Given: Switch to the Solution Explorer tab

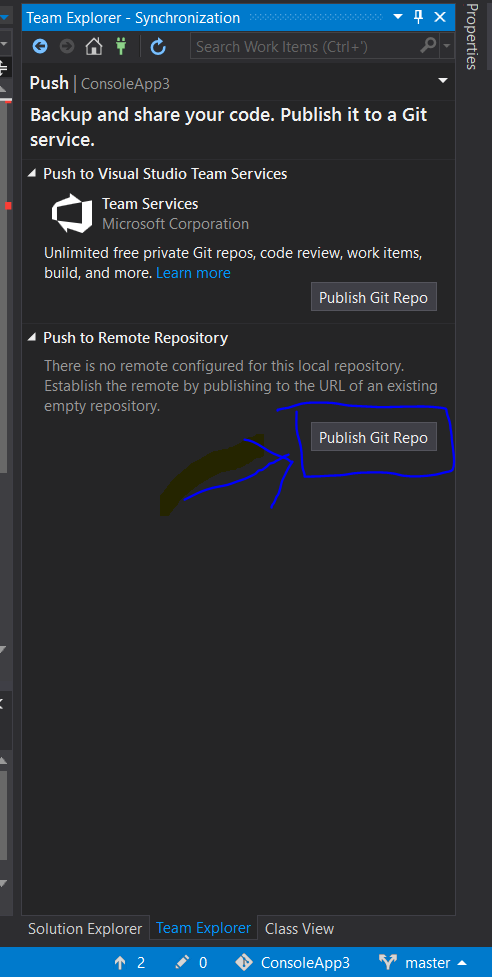Looking at the screenshot, I should (x=85, y=928).
